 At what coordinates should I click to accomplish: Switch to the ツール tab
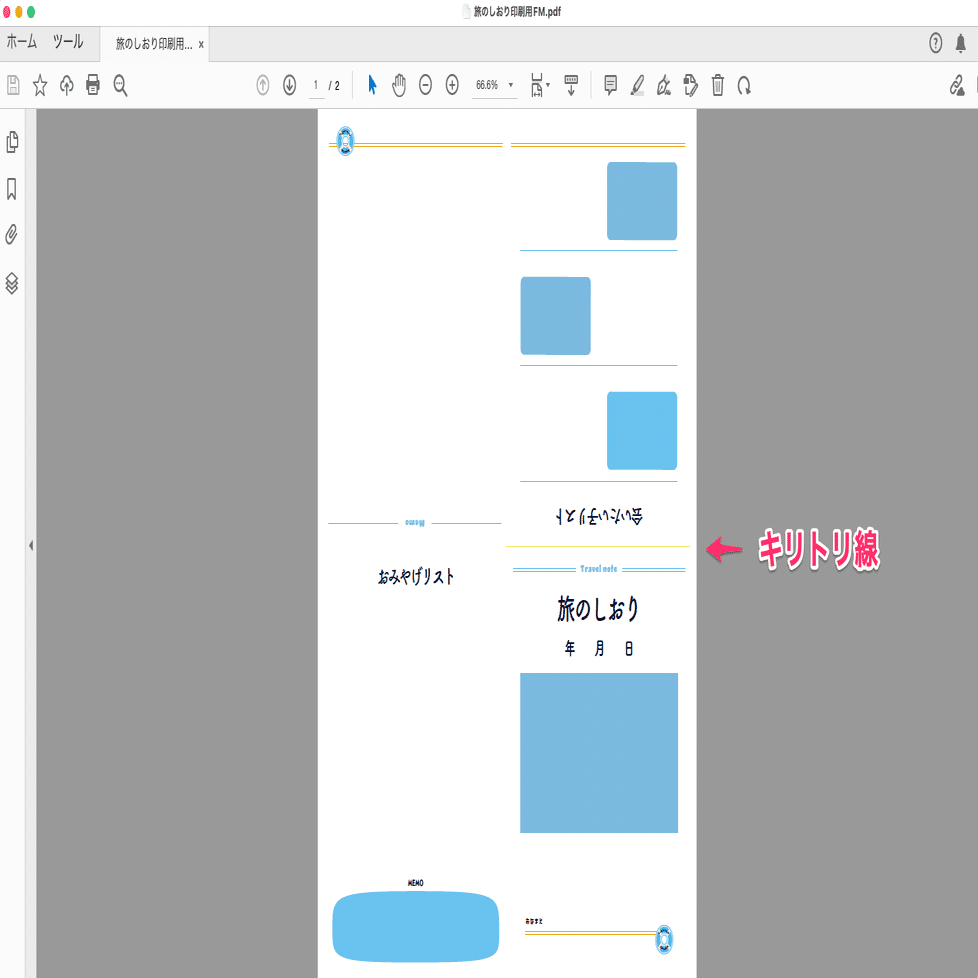click(x=68, y=42)
